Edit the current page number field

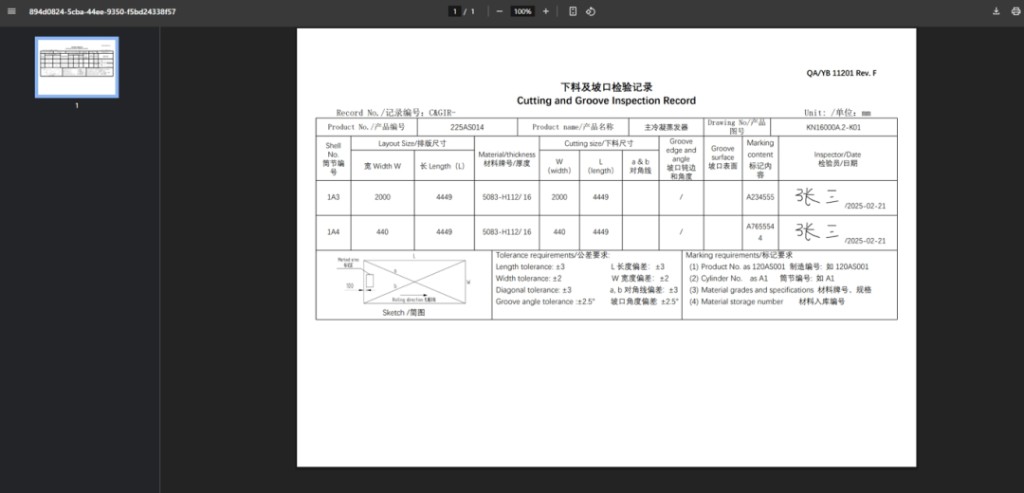tap(455, 11)
